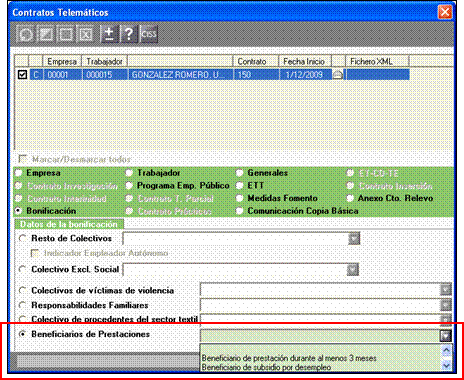Click the dropdown list's scroll down arrow

tap(446, 366)
